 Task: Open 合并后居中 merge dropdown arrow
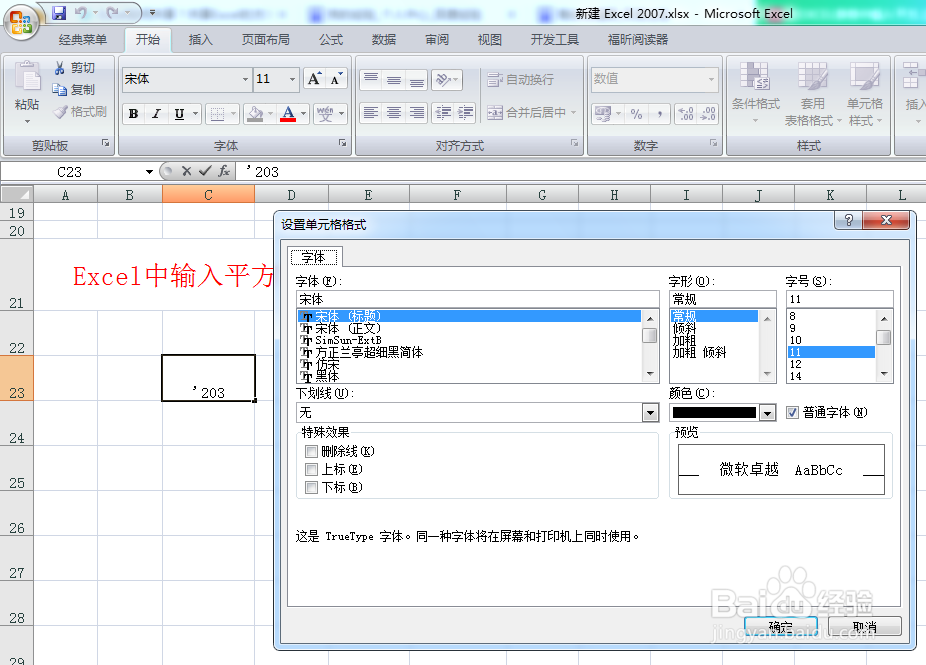[573, 112]
